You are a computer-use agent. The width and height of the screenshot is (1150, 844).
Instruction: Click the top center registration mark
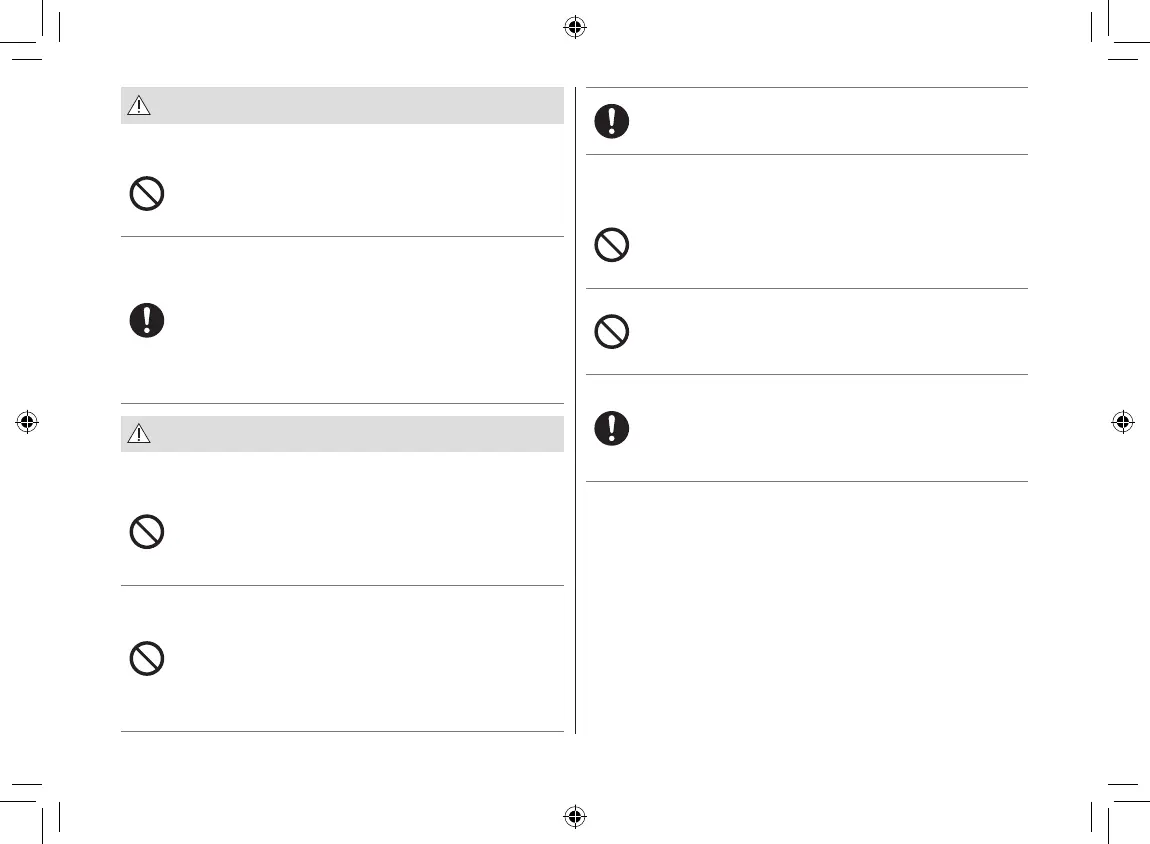coord(574,27)
